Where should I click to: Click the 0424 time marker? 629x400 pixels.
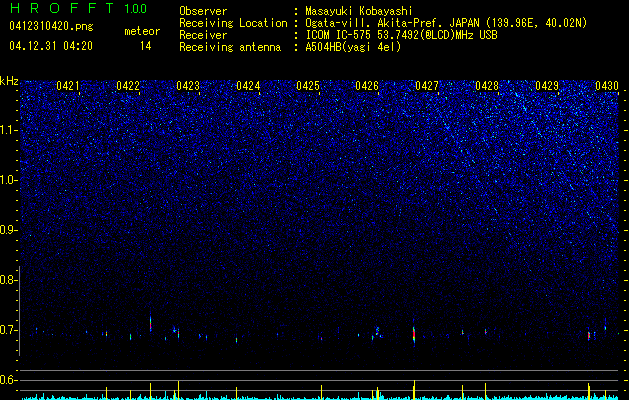[x=248, y=86]
